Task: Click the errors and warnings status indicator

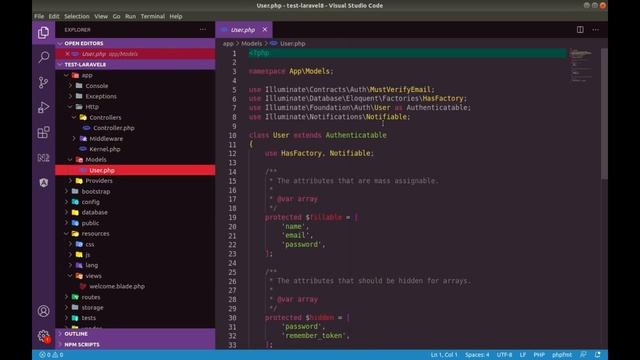Action: (51, 355)
